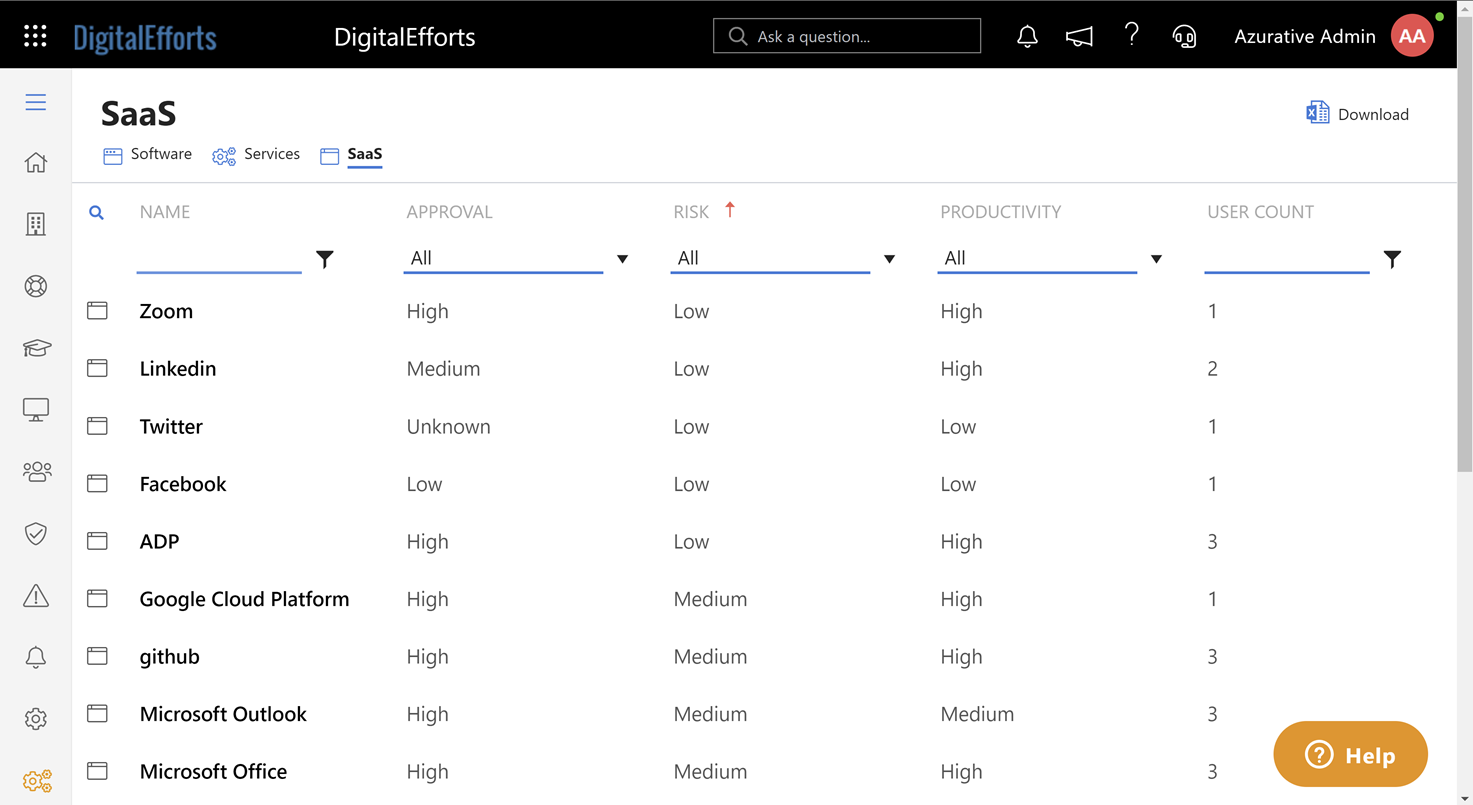Click the DigitalEfforts logo
1473x805 pixels.
[x=145, y=38]
